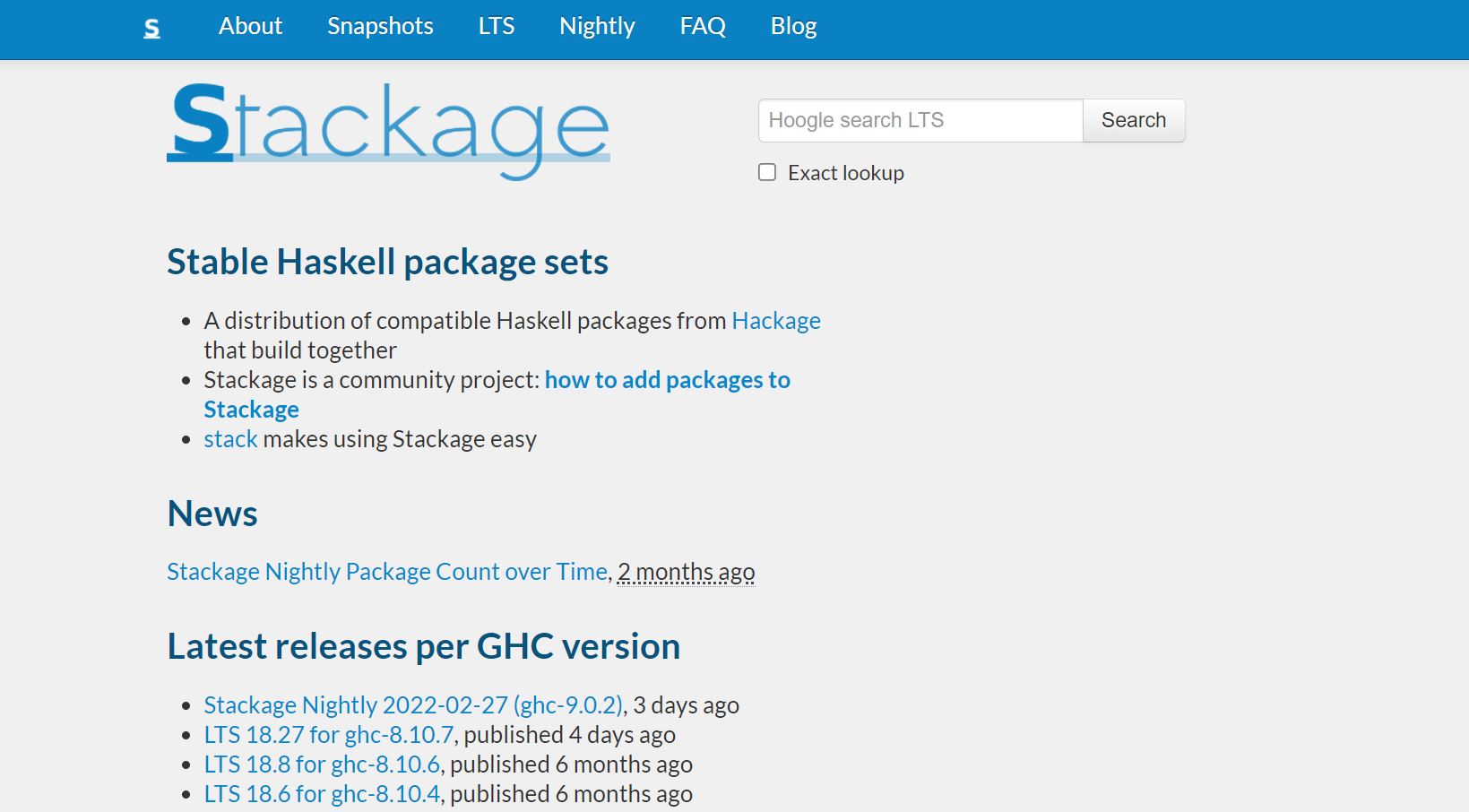
Task: Open the Hackage link
Action: [x=776, y=320]
